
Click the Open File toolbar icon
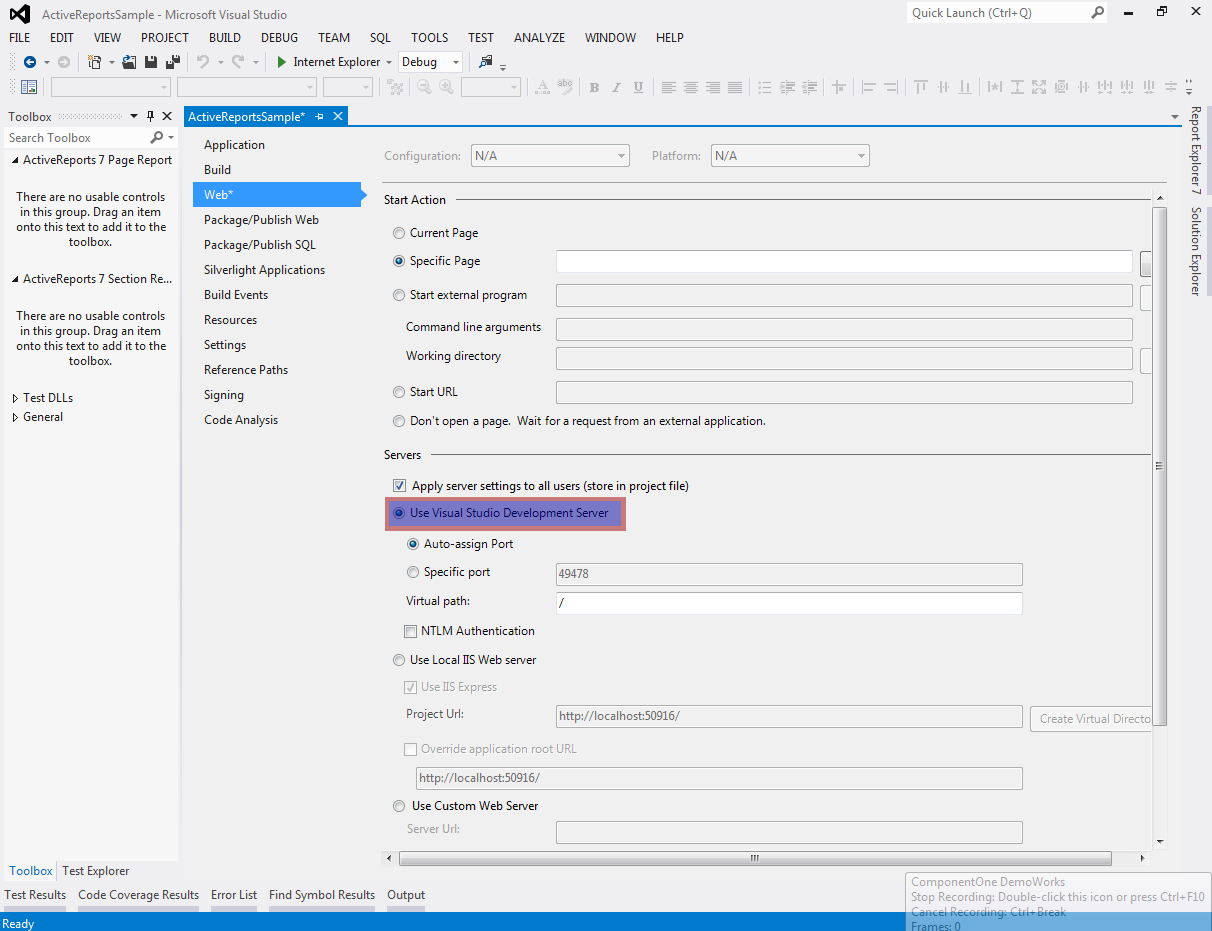coord(129,62)
